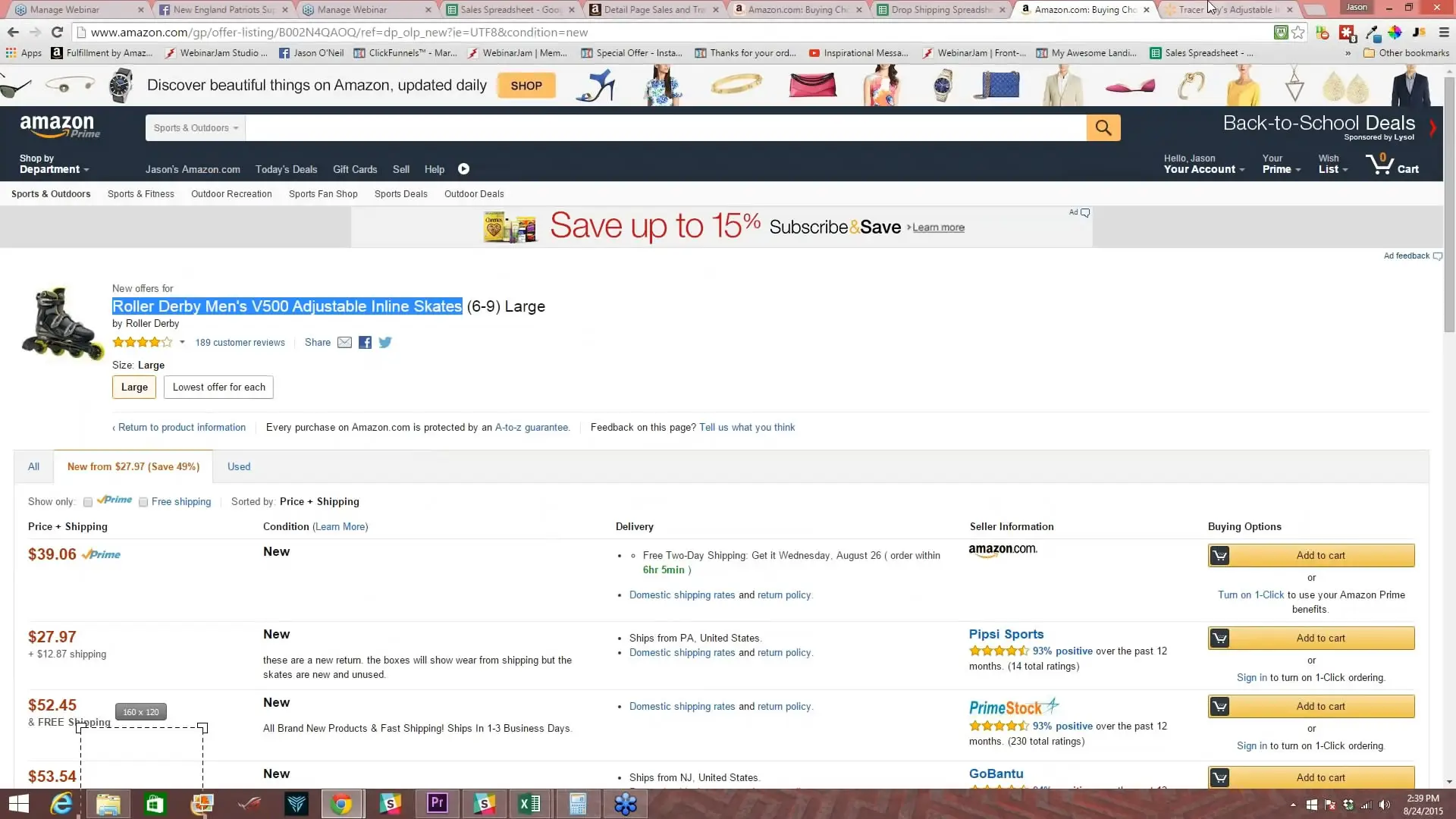Switch to the All offers tab
Viewport: 1456px width, 819px height.
point(33,467)
